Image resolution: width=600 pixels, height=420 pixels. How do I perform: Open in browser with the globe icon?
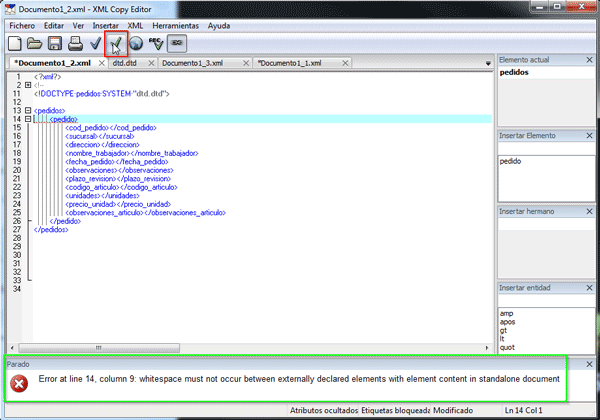(135, 43)
